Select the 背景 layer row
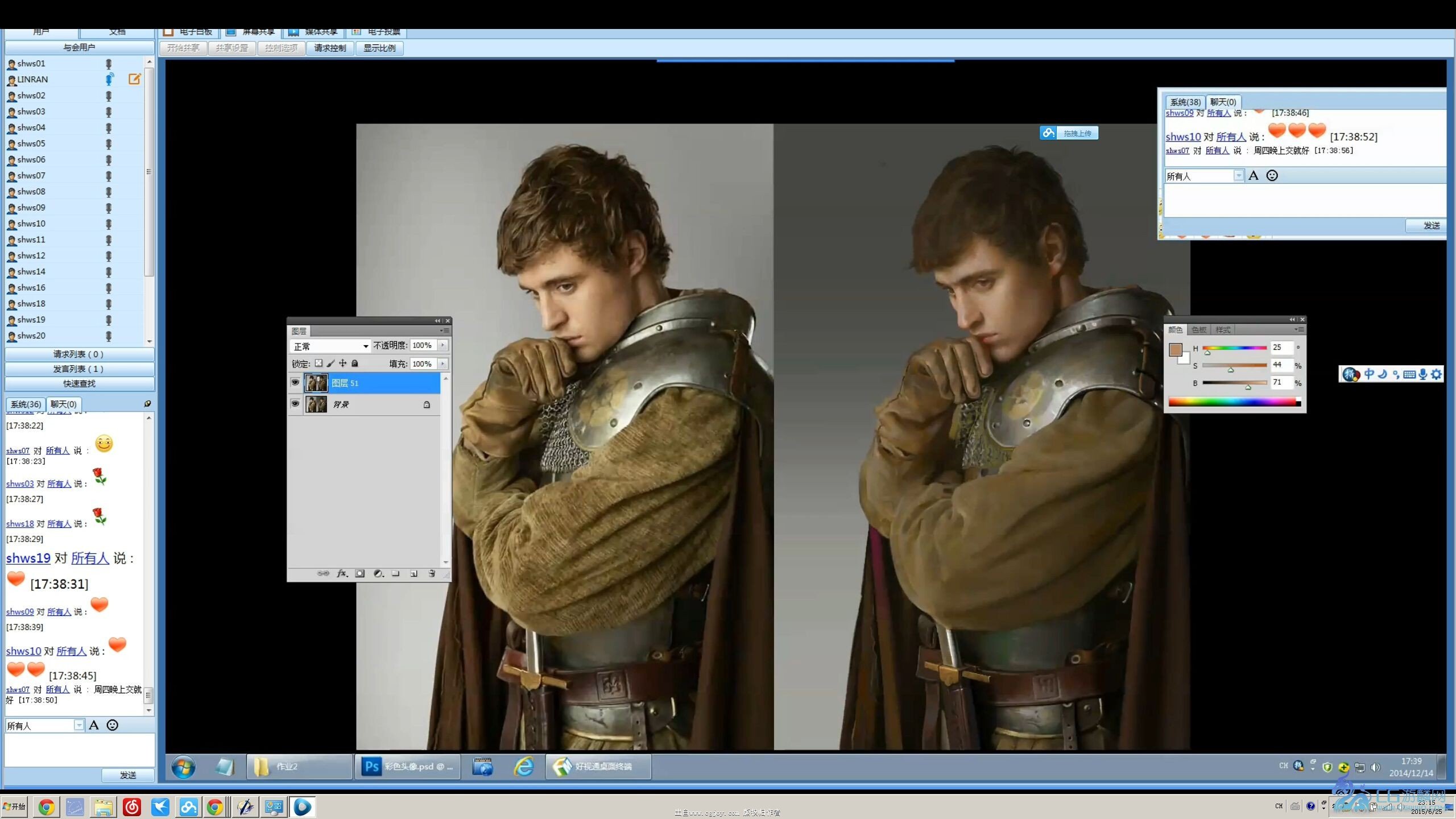Image resolution: width=1456 pixels, height=819 pixels. tap(365, 404)
